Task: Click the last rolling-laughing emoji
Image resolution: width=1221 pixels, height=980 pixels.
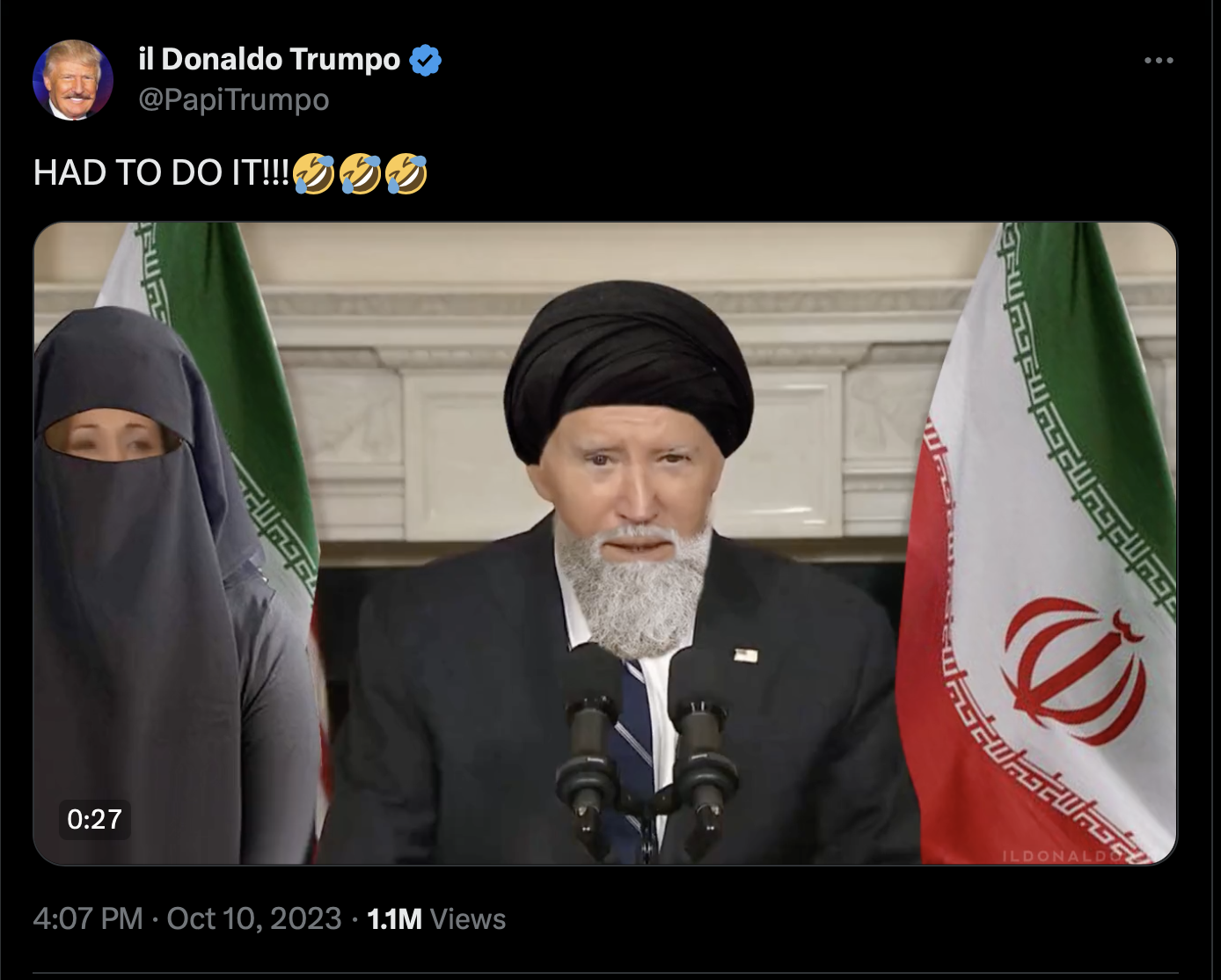Action: [x=406, y=172]
